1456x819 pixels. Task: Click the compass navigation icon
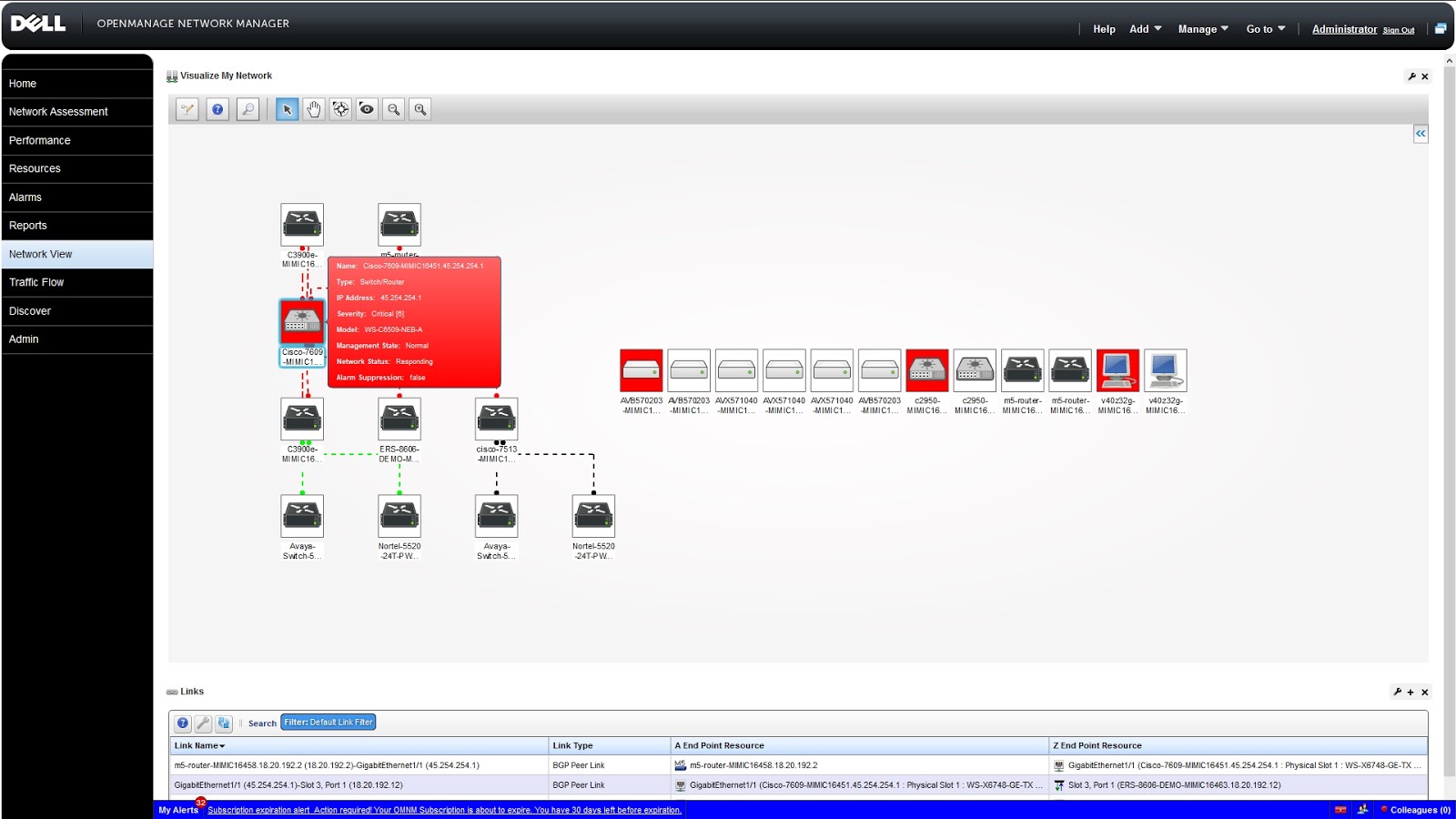[x=339, y=109]
